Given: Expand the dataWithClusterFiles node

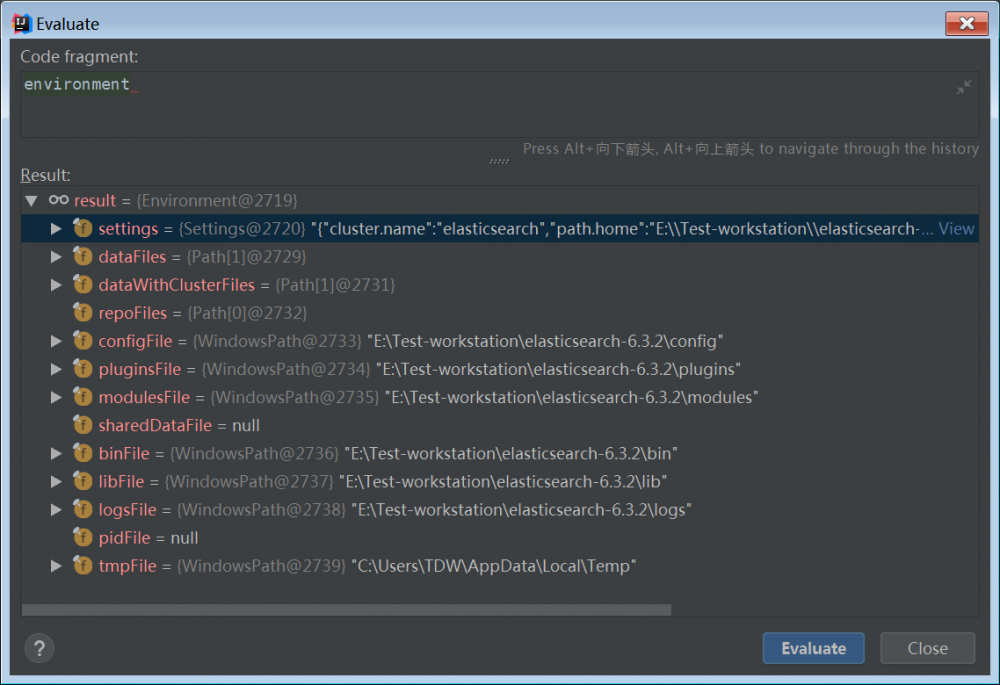Looking at the screenshot, I should [57, 285].
